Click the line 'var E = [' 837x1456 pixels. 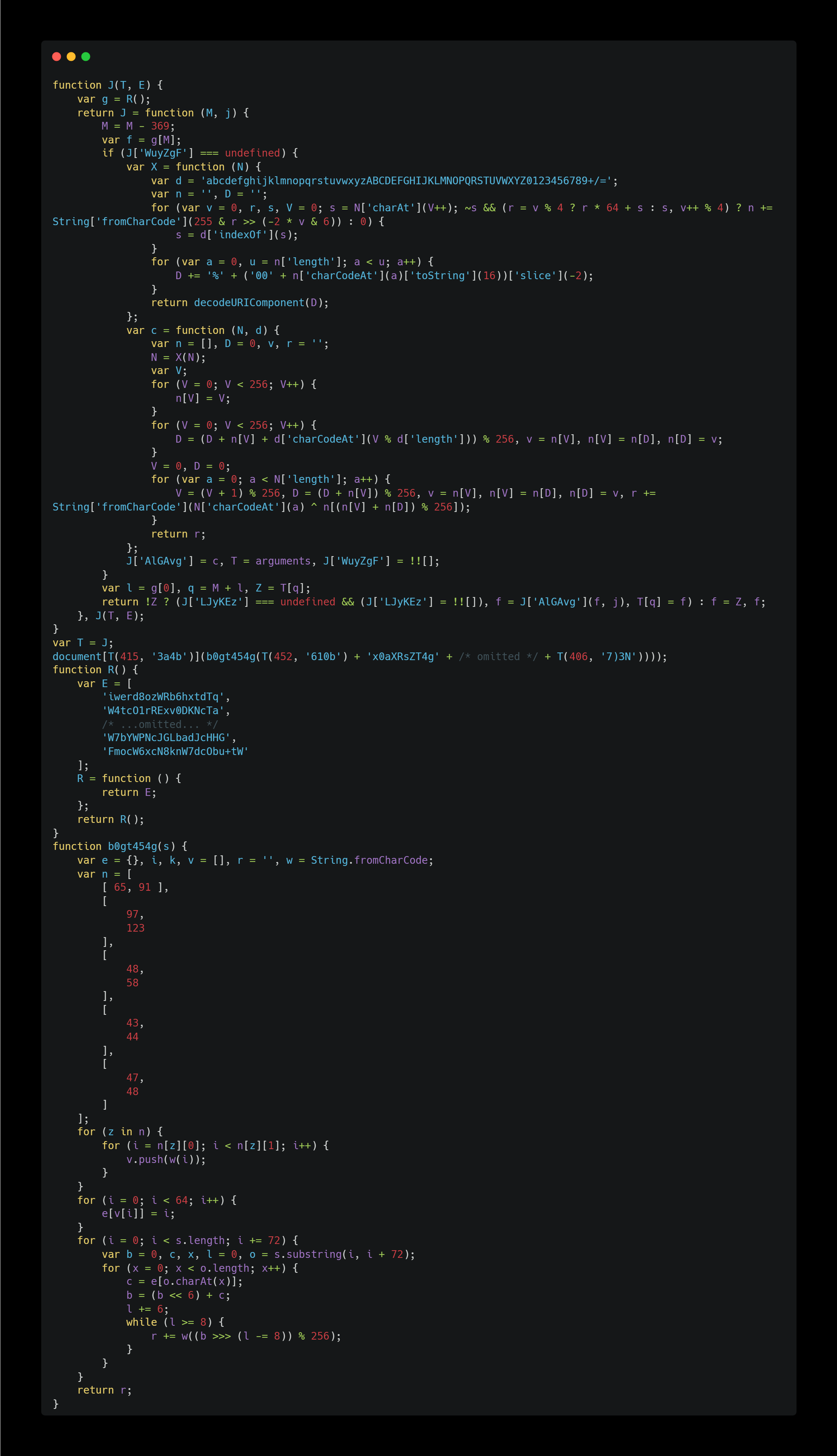[x=105, y=683]
